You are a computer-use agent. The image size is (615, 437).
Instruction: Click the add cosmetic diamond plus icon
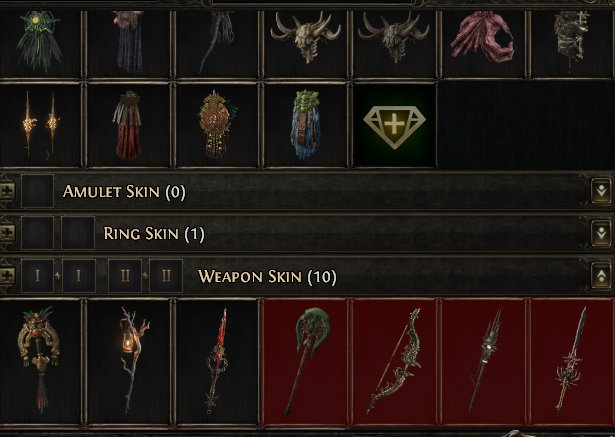coord(394,126)
